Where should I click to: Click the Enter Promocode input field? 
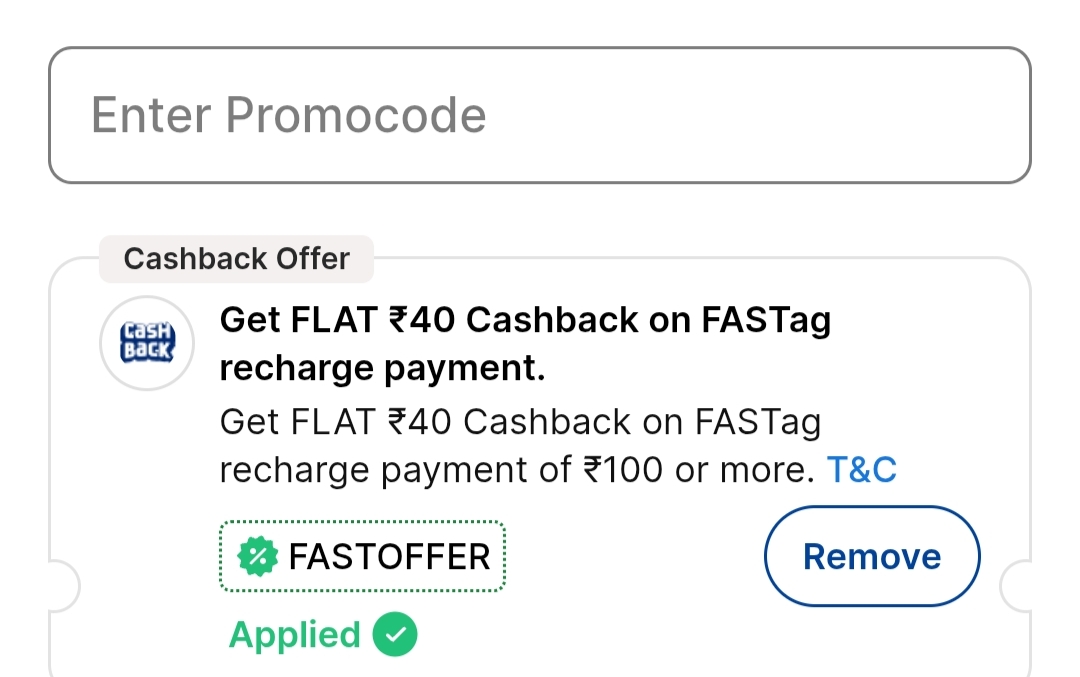(x=539, y=115)
